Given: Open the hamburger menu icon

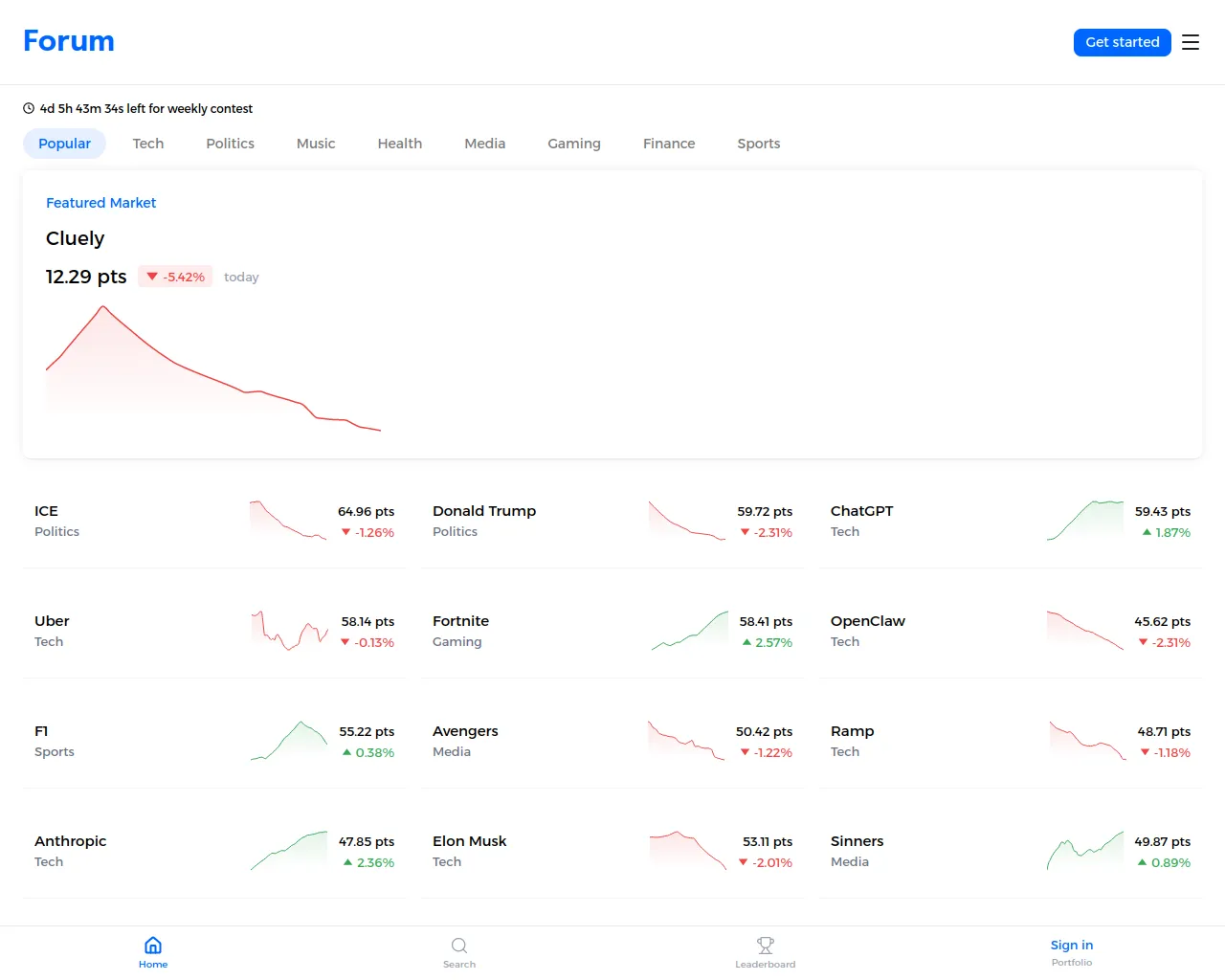Looking at the screenshot, I should point(1190,42).
